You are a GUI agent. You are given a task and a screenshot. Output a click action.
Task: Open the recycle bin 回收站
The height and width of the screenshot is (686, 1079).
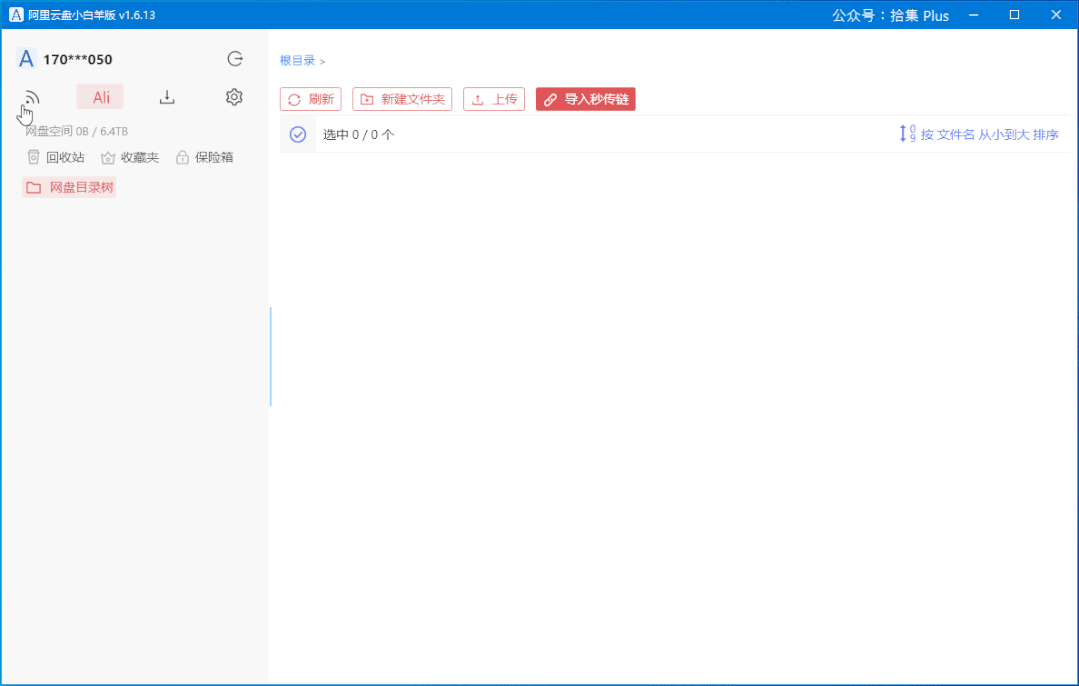click(x=56, y=158)
